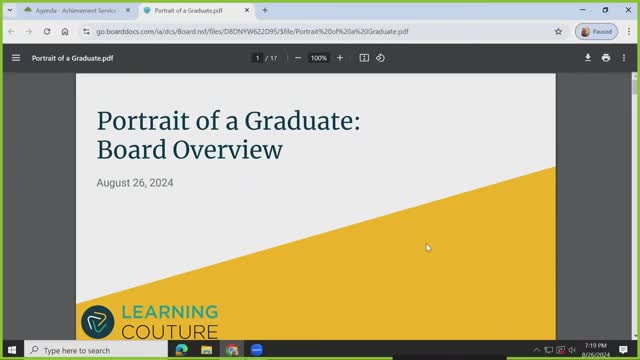
Task: Launch Microsoft Edge from taskbar
Action: pyautogui.click(x=182, y=350)
